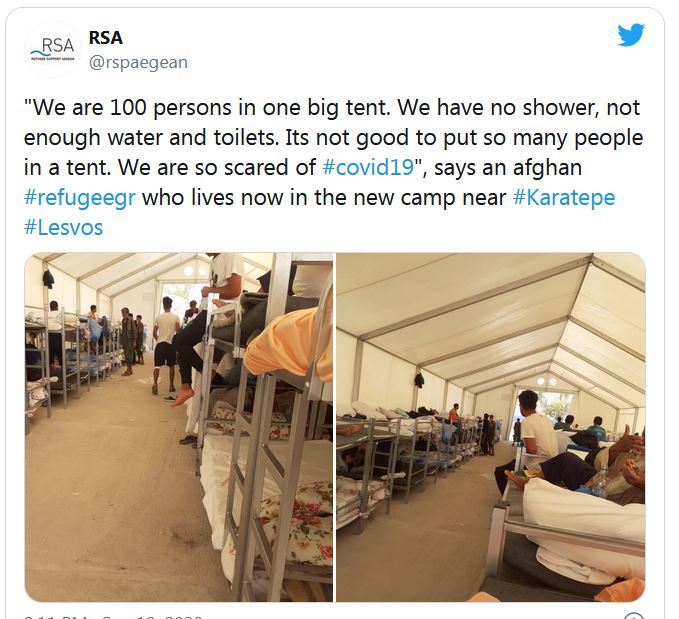Viewport: 679px width, 619px height.
Task: Open the left tent photo with bunk beds
Action: [x=179, y=427]
